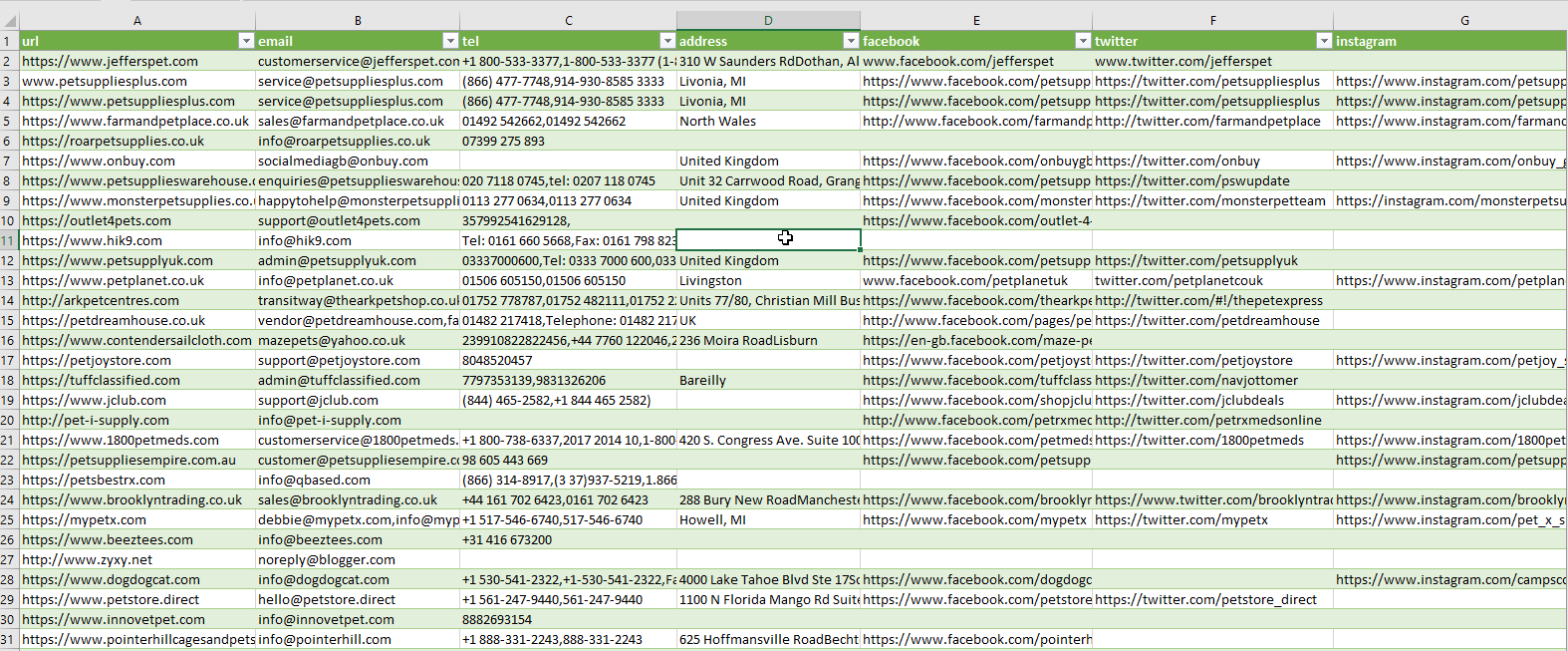Image resolution: width=1568 pixels, height=651 pixels.
Task: Select column D header
Action: tap(768, 20)
